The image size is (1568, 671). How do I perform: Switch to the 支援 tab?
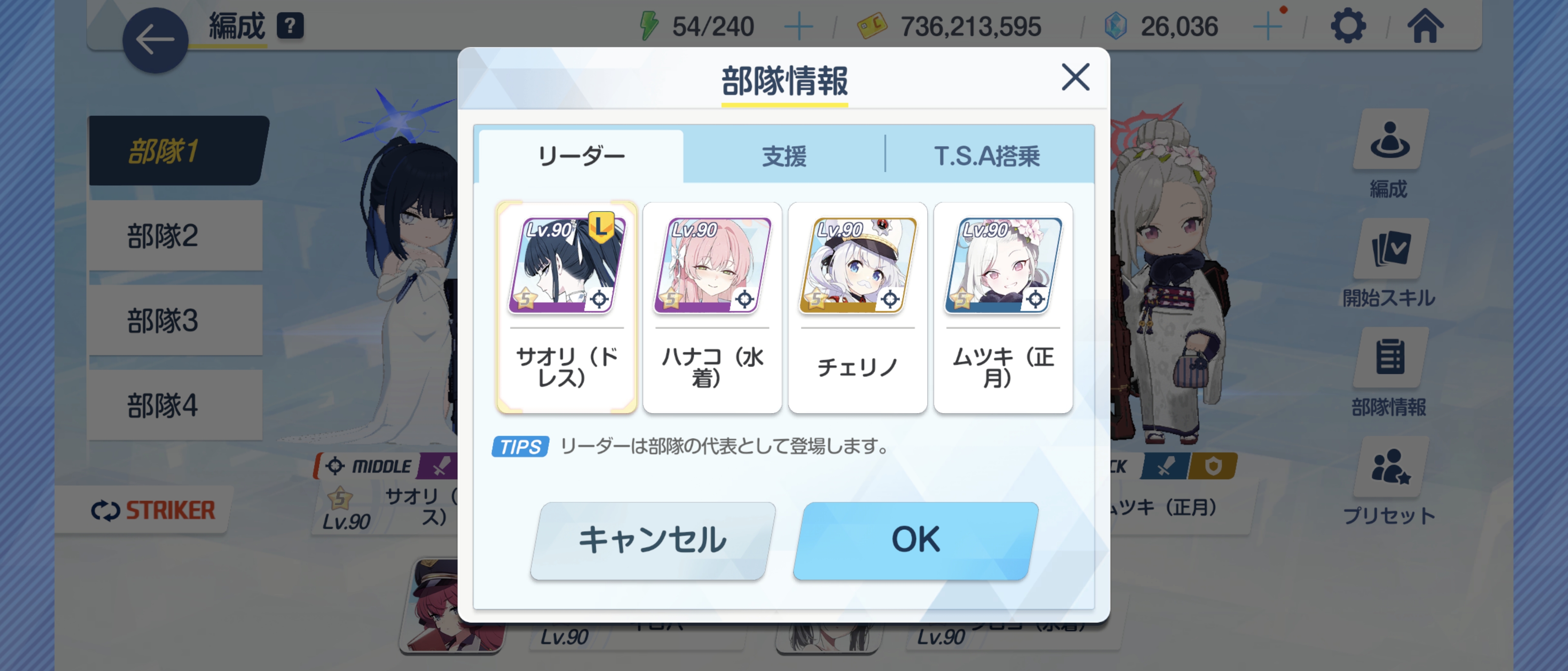[x=784, y=156]
